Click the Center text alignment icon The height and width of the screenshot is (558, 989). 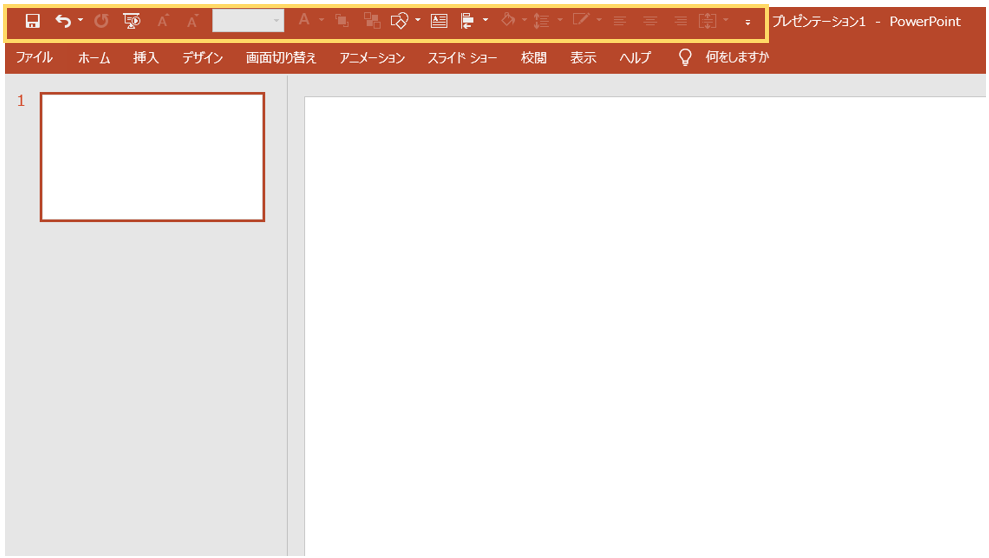tap(650, 21)
